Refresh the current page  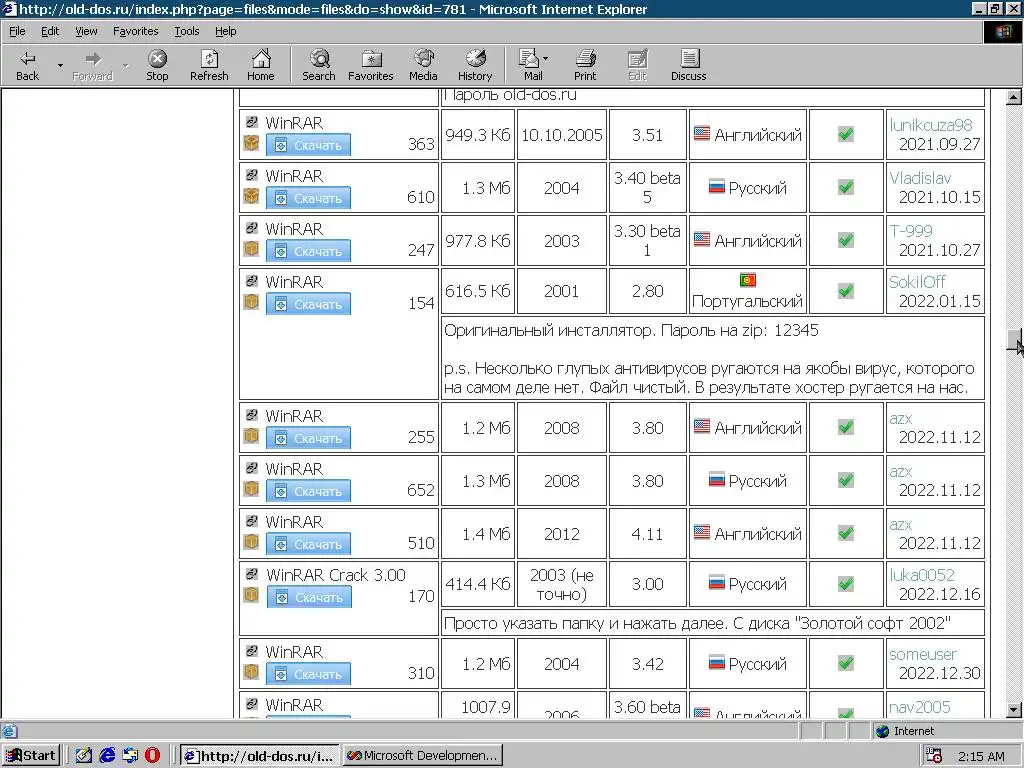coord(209,65)
